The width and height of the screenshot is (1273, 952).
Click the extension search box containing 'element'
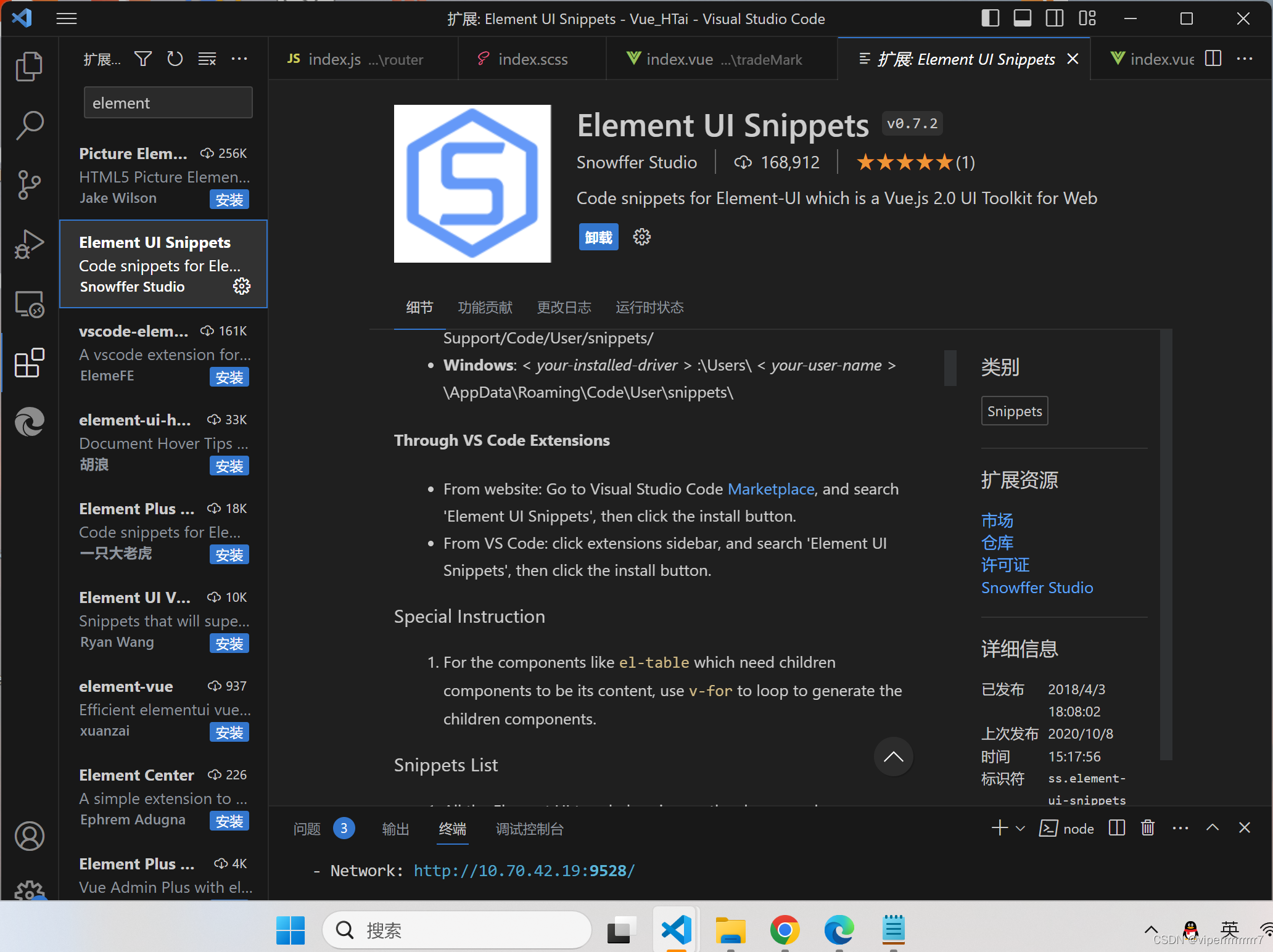point(168,102)
